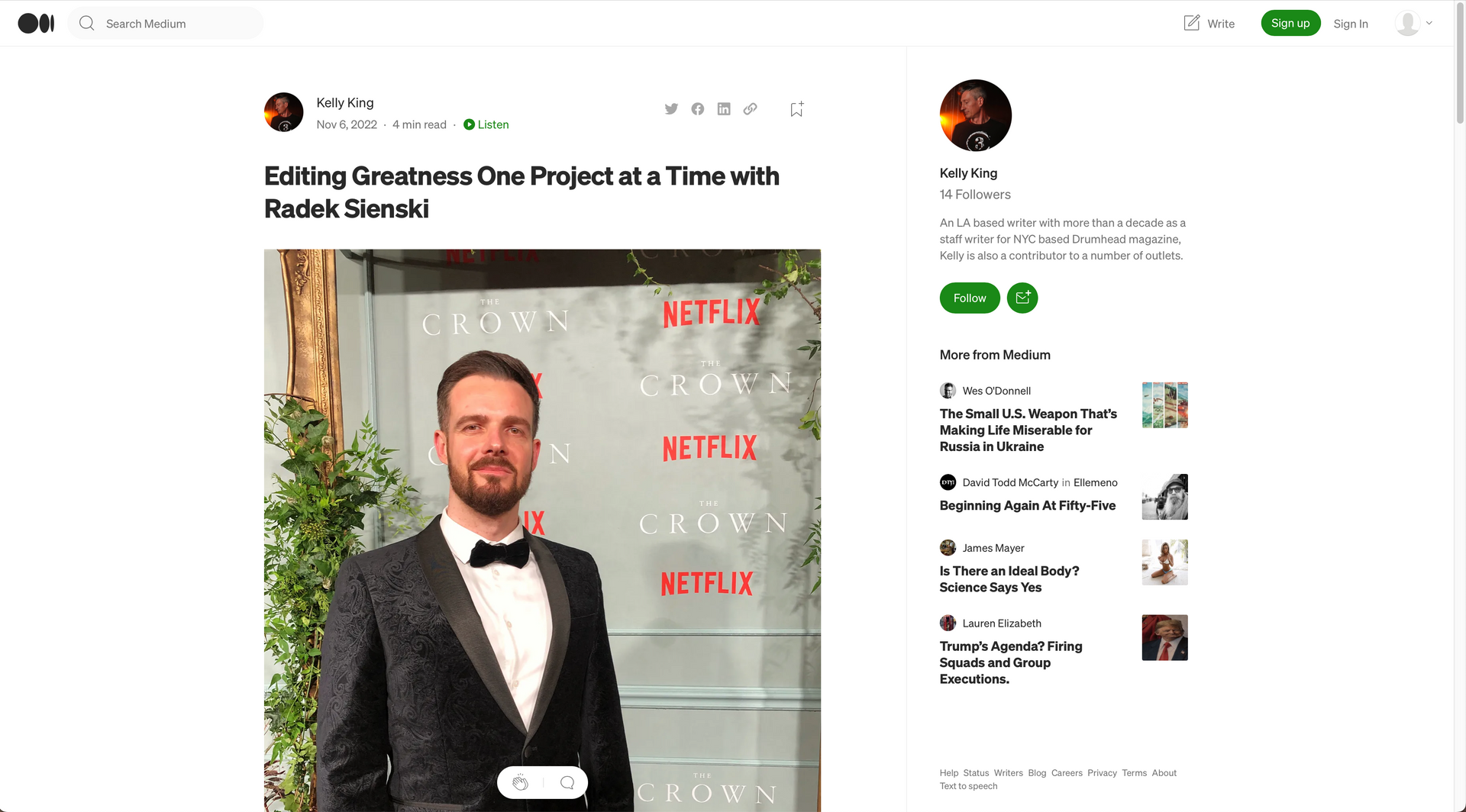Share article on Facebook

pos(698,108)
